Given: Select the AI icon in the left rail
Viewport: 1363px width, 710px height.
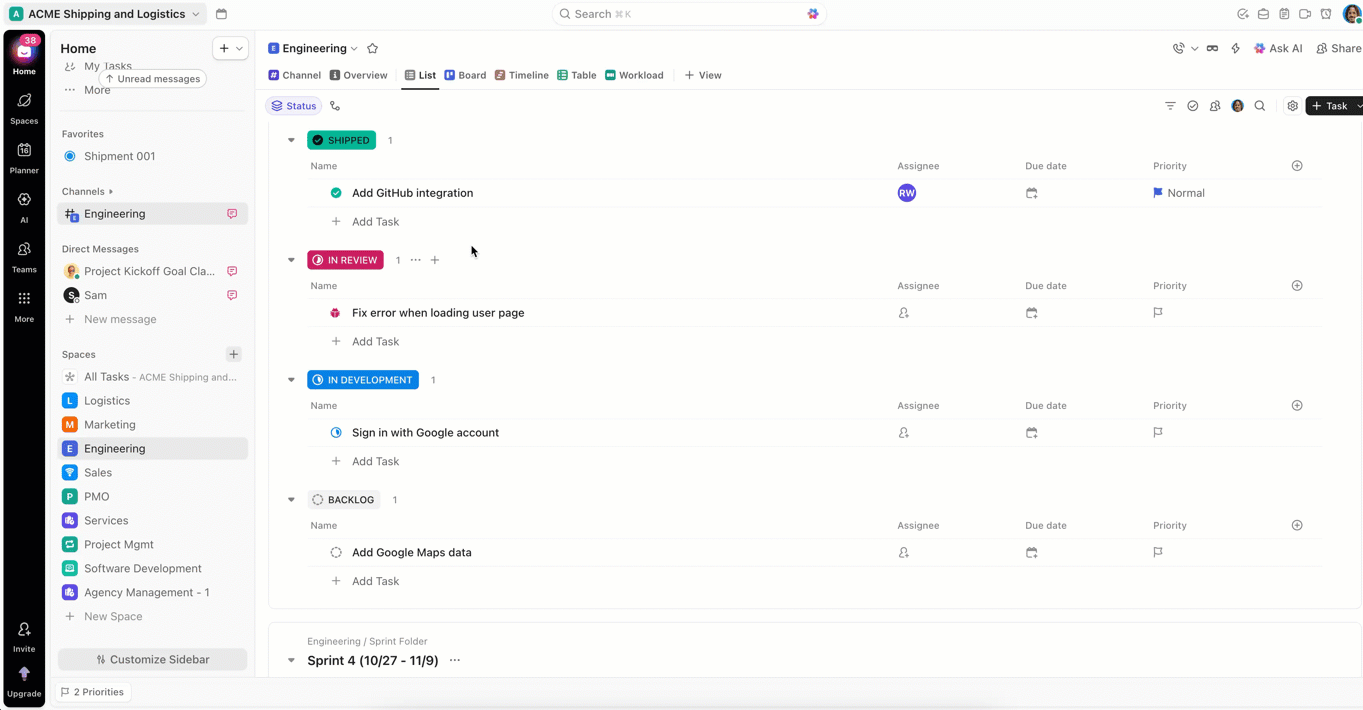Looking at the screenshot, I should 23,203.
